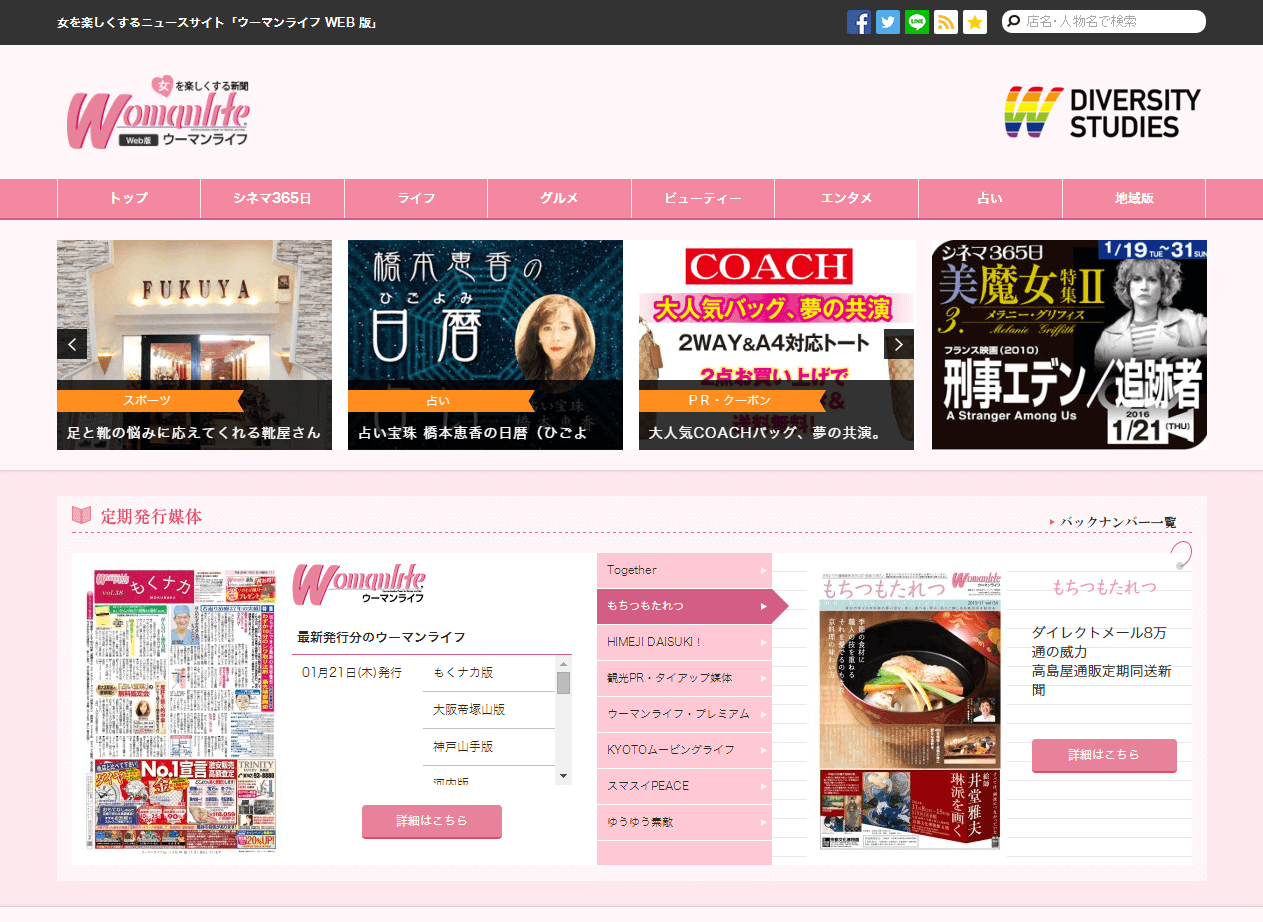Open the Womanlife logo in the header
Image resolution: width=1263 pixels, height=922 pixels.
[x=158, y=112]
